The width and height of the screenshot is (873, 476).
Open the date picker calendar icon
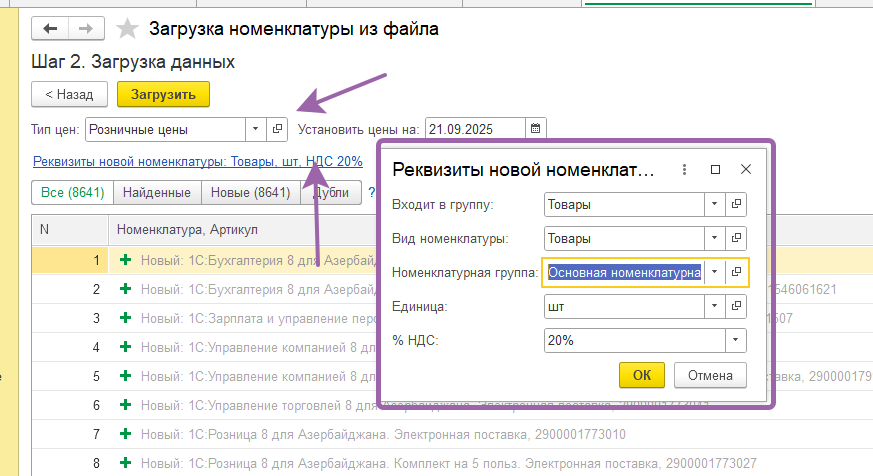(535, 129)
